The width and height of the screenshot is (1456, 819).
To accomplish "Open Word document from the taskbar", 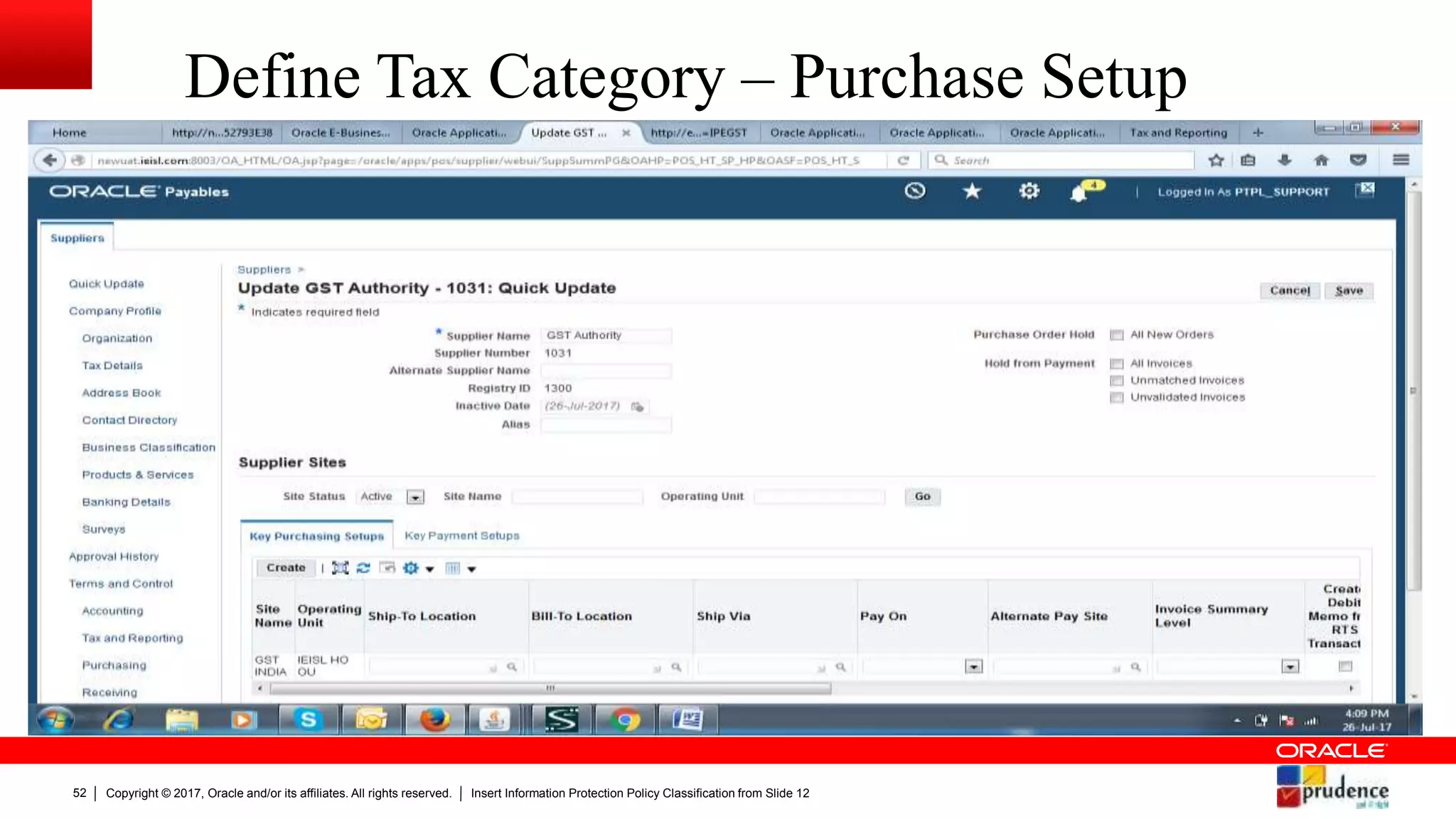I will pyautogui.click(x=687, y=720).
